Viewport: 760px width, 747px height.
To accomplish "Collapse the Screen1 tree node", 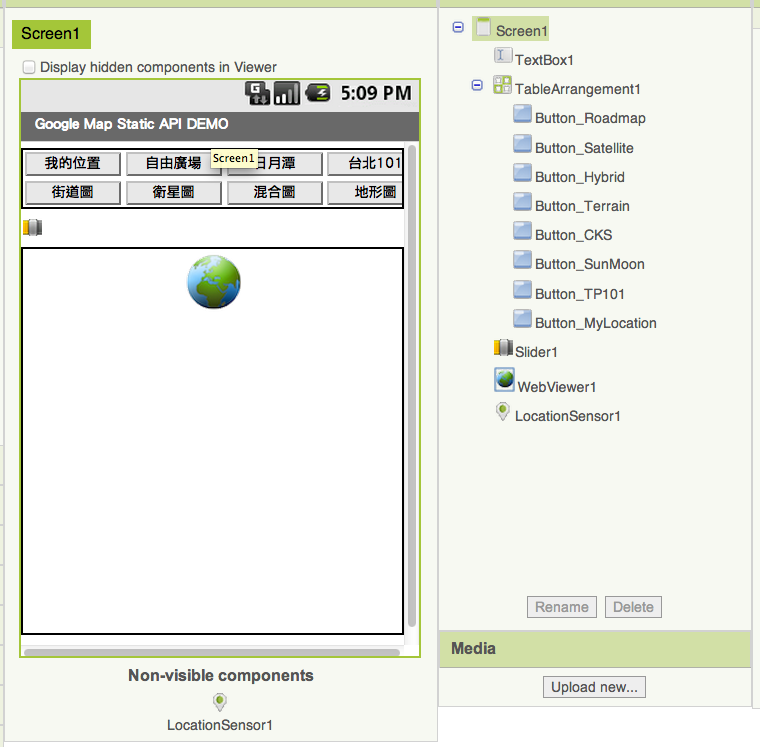I will click(458, 27).
